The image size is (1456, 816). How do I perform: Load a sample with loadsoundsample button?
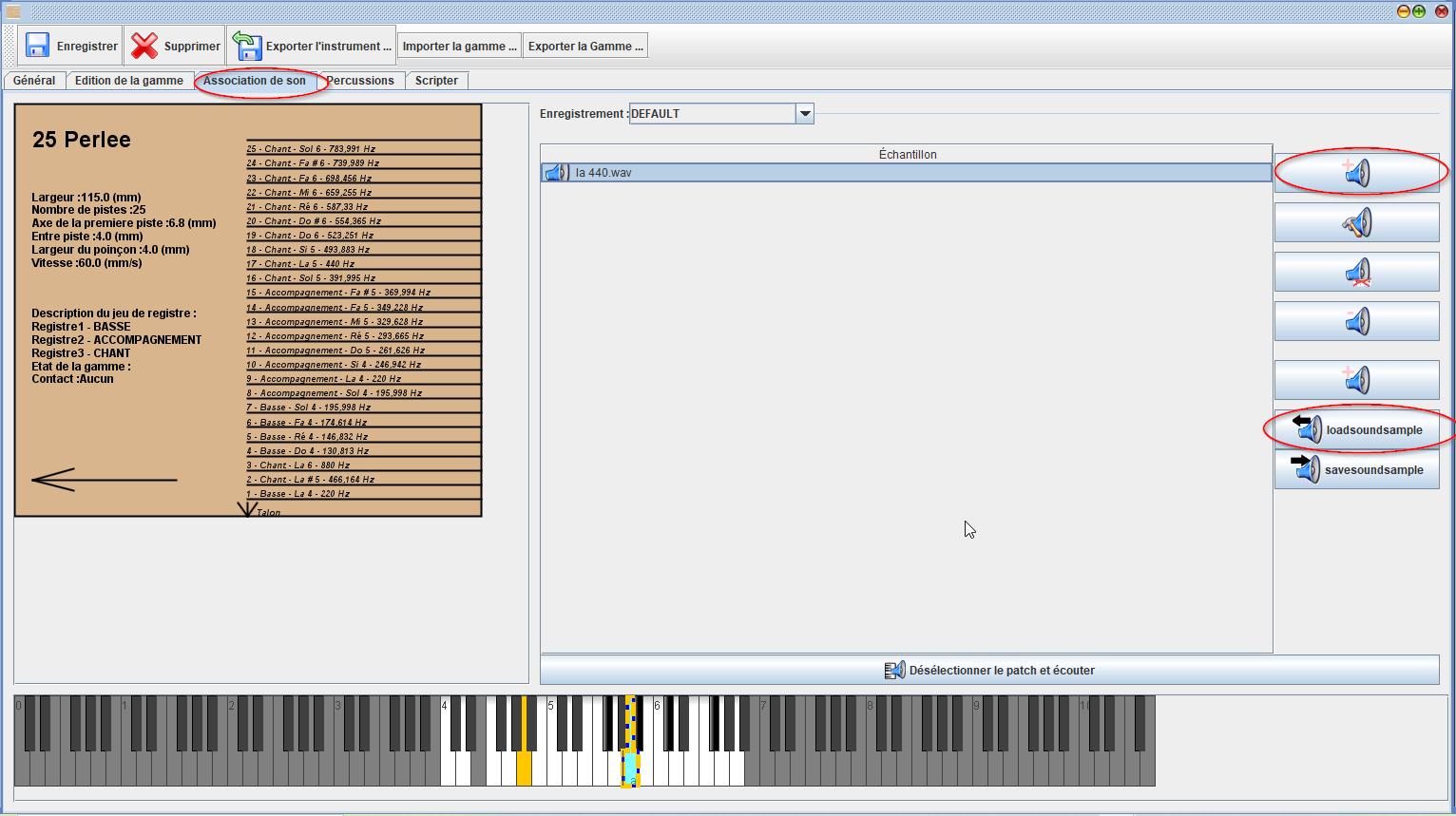pyautogui.click(x=1356, y=430)
